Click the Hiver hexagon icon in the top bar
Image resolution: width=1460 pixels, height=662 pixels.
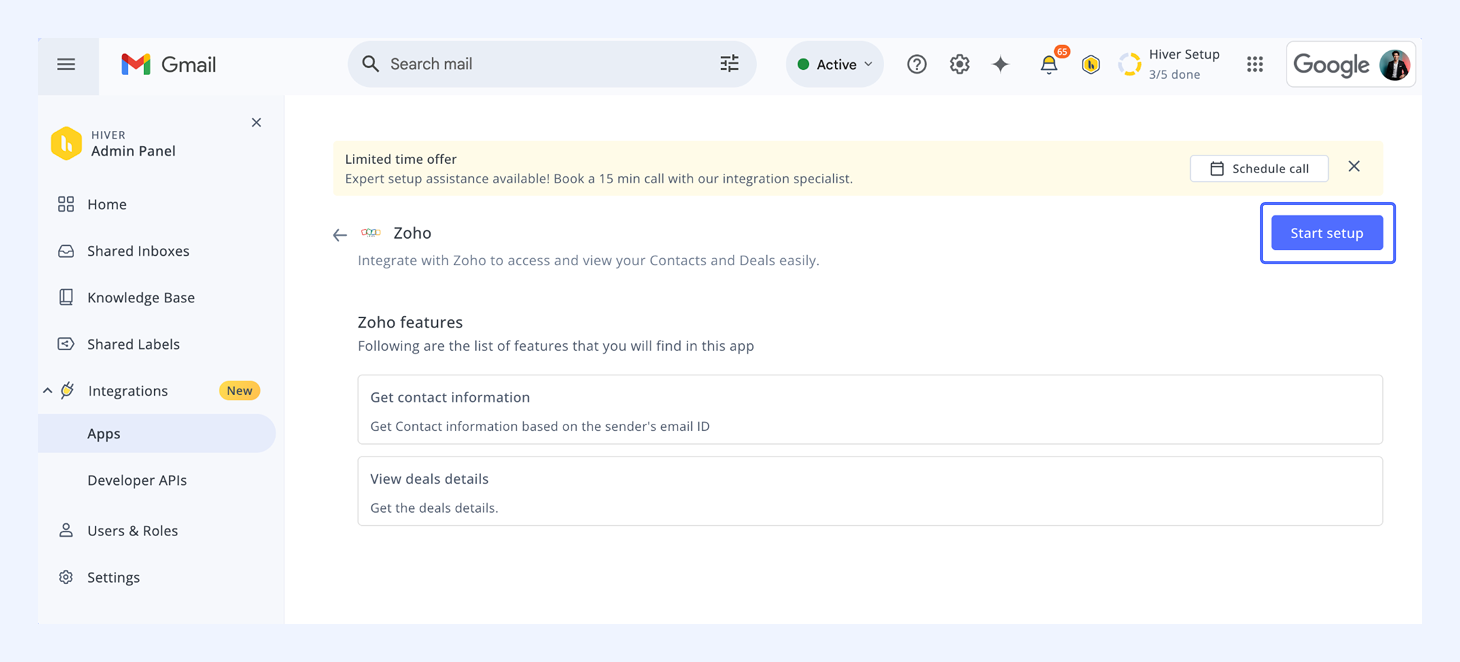[x=1091, y=65]
